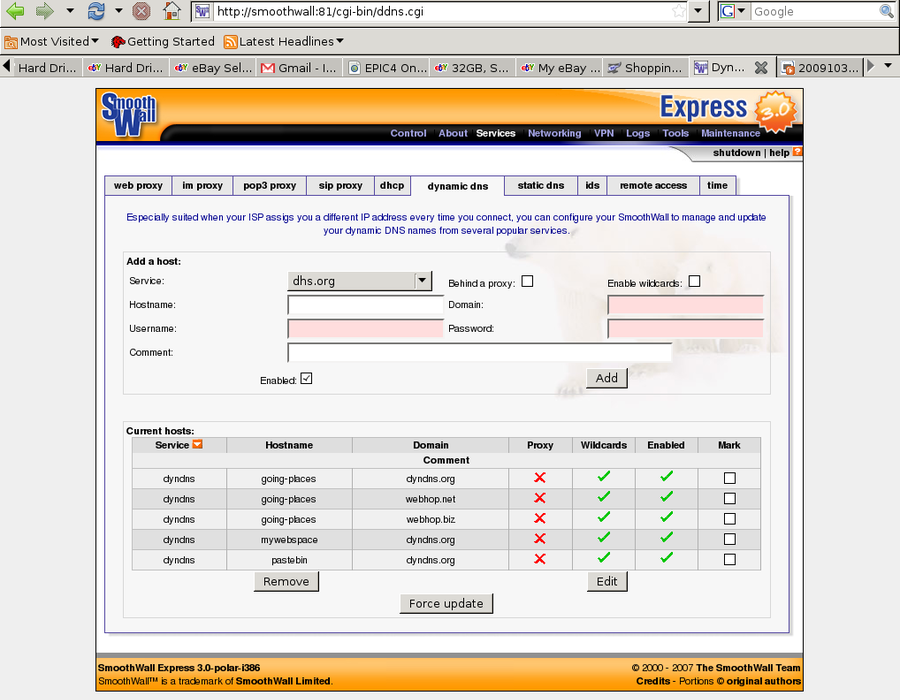Open the time tab
The height and width of the screenshot is (700, 900).
click(x=717, y=185)
